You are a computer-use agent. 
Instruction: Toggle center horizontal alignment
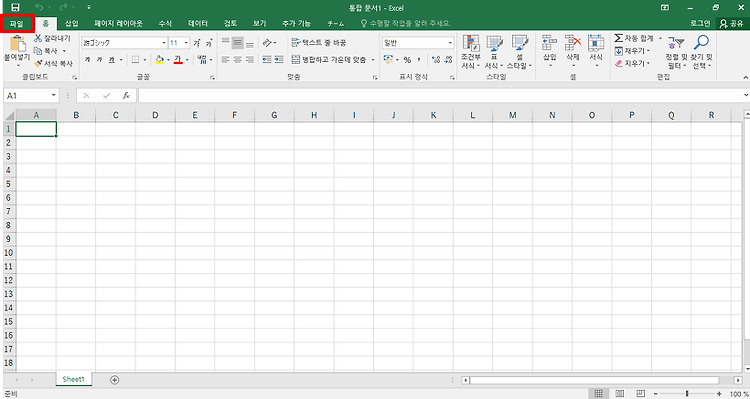[x=238, y=60]
